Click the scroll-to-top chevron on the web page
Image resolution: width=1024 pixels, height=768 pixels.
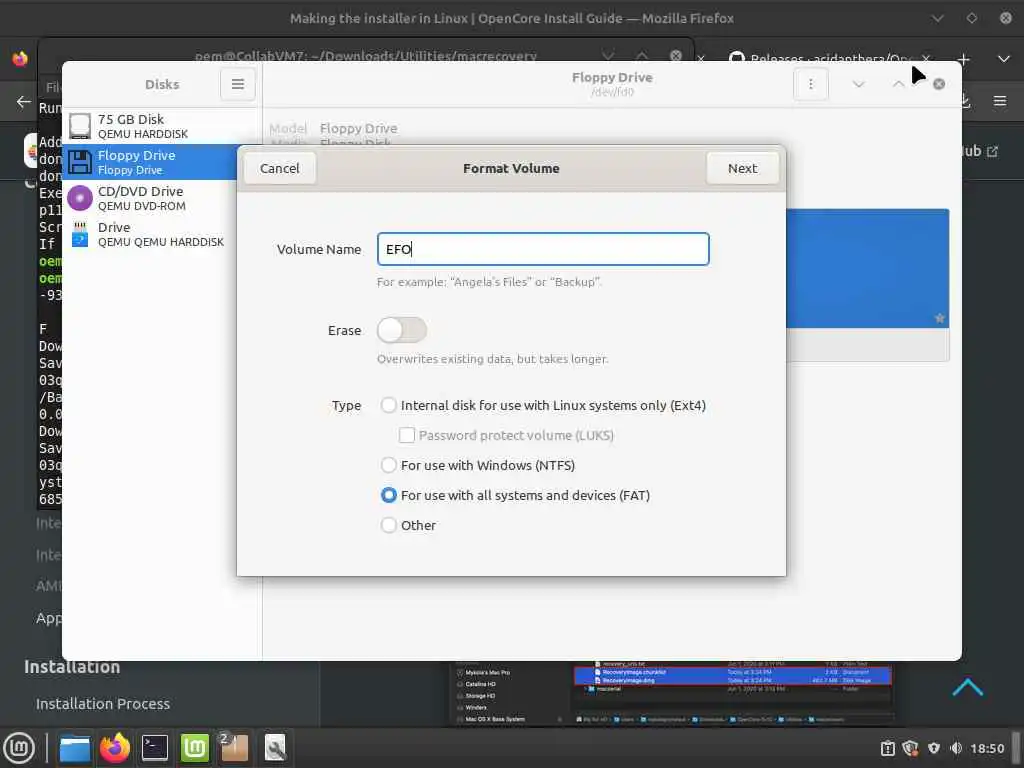968,687
